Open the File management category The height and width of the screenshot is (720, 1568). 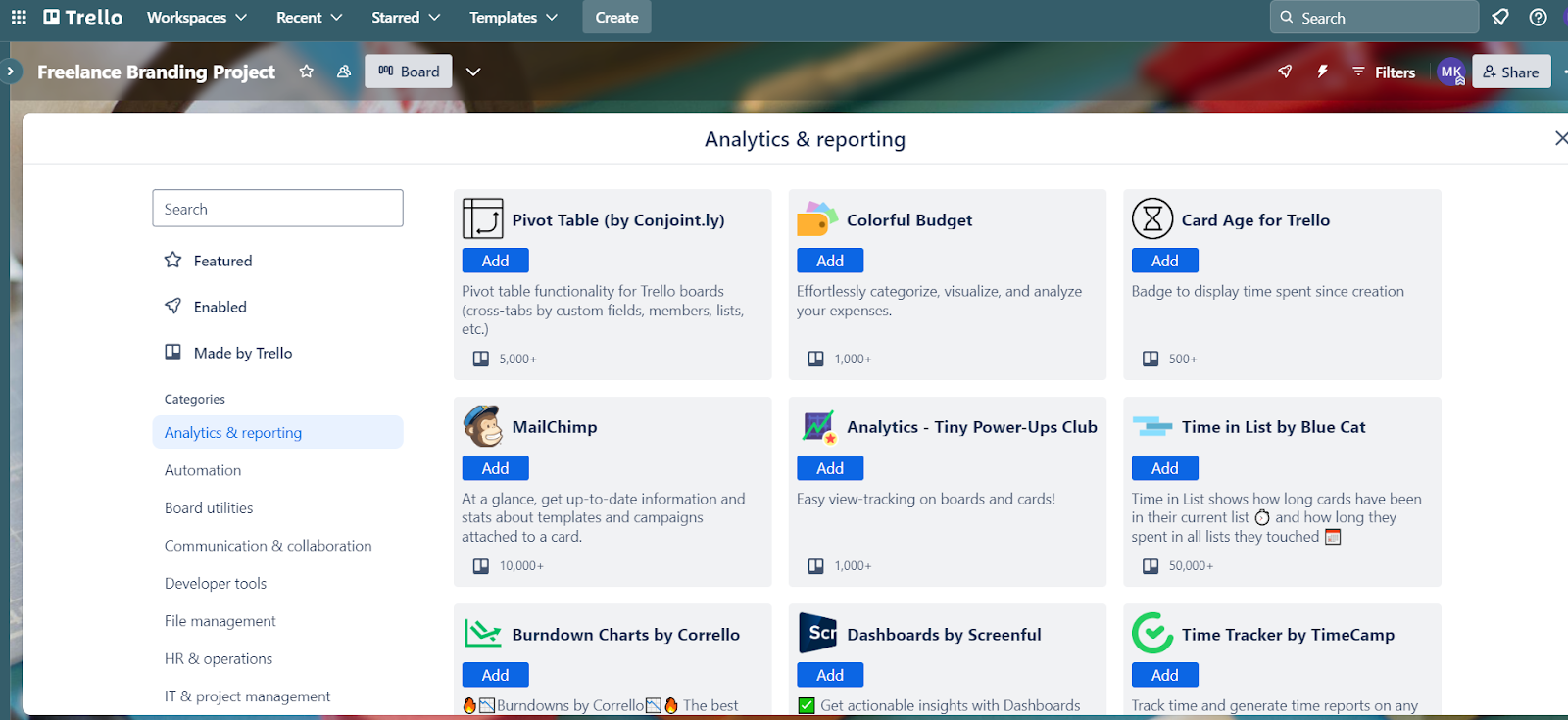(220, 621)
